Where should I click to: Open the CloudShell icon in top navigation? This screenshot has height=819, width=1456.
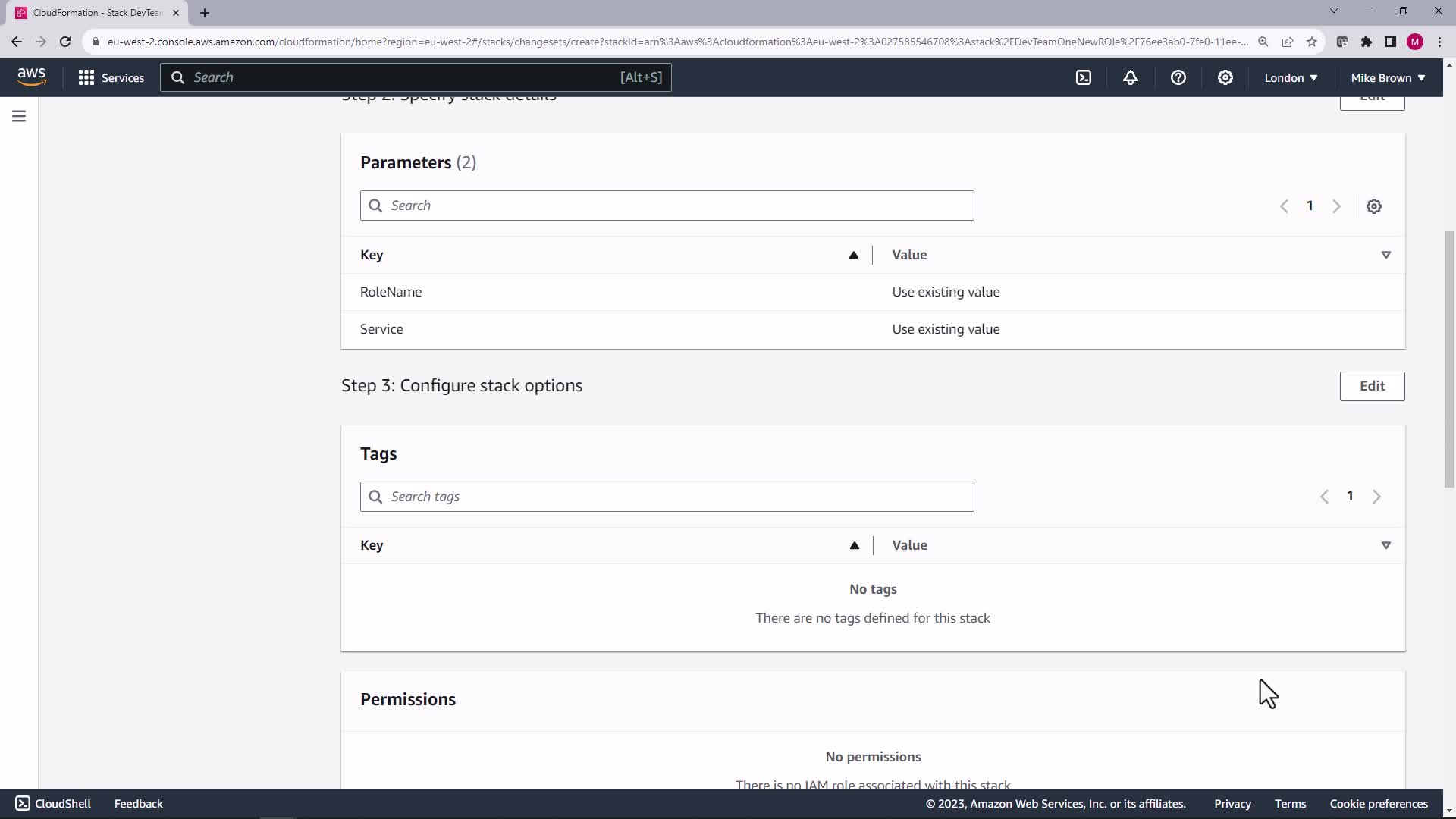[x=1084, y=77]
